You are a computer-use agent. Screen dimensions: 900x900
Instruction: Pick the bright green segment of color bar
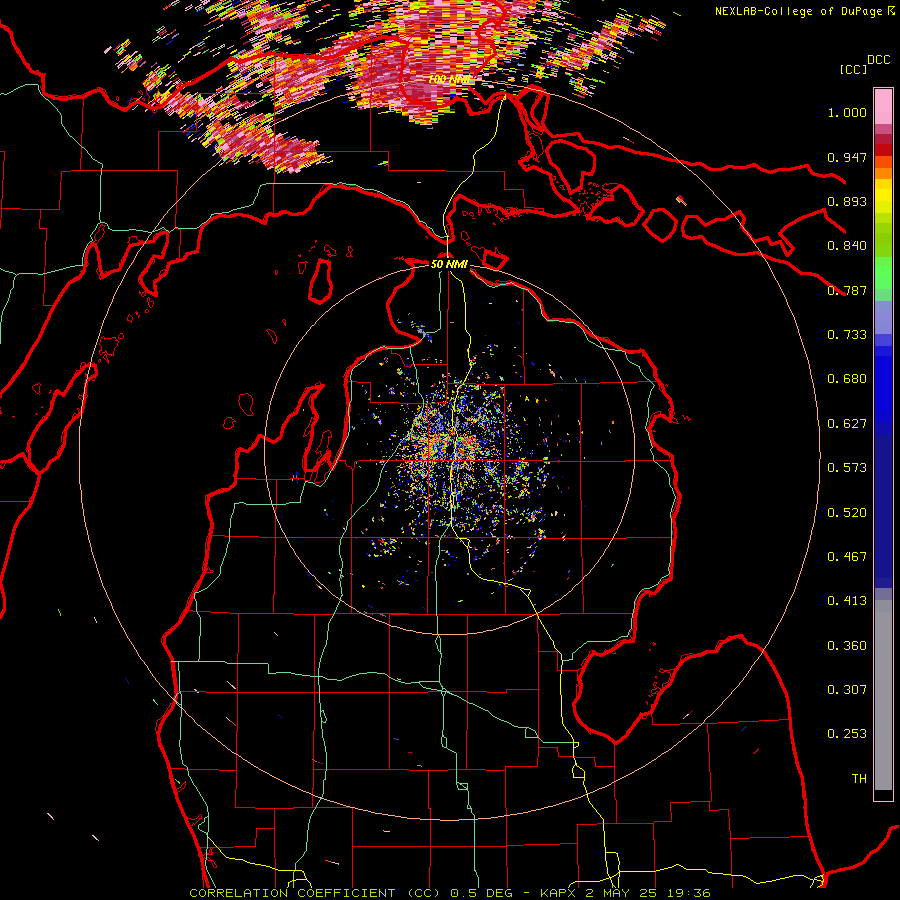(x=883, y=273)
